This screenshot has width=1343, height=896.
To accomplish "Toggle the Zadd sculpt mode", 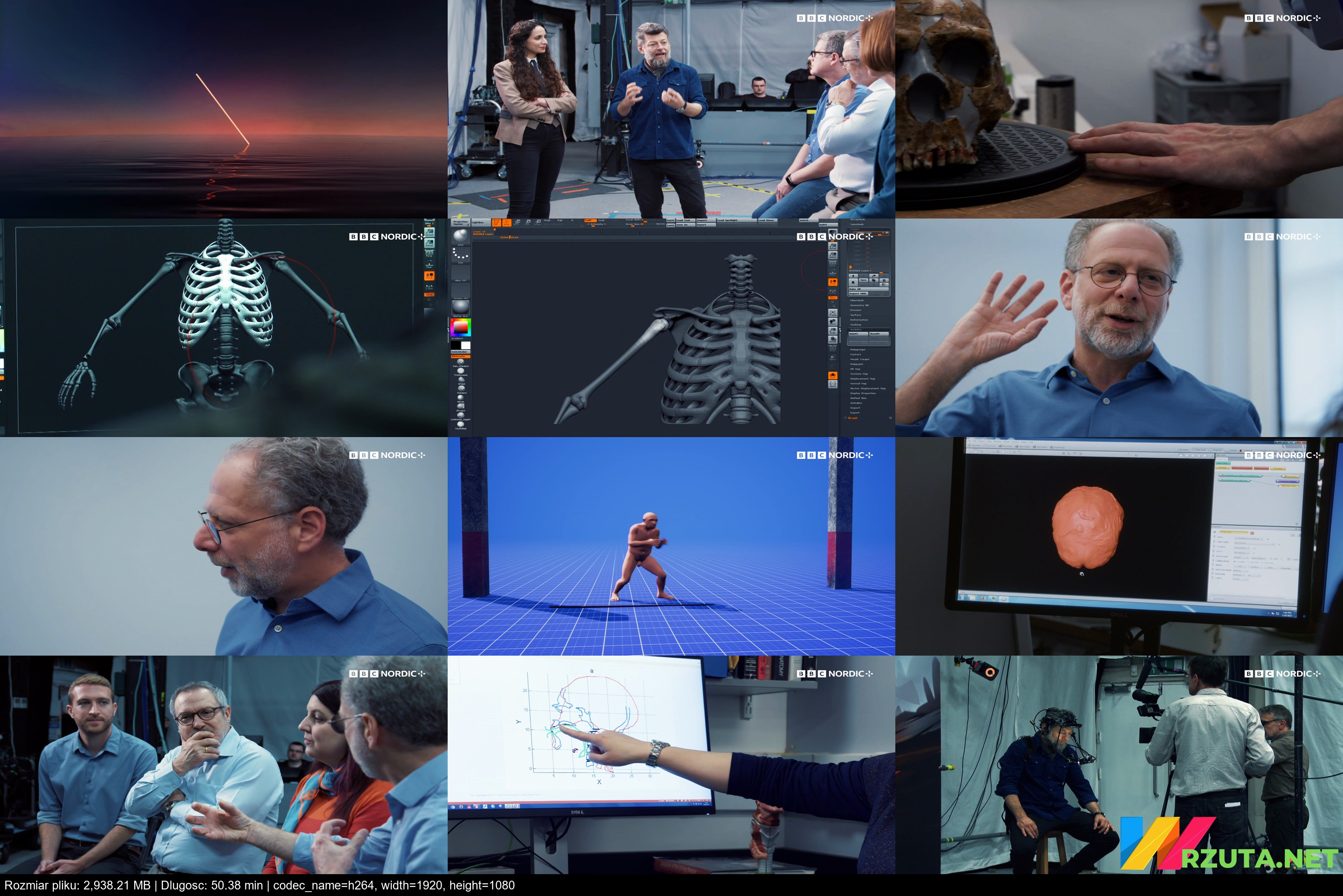I will coord(590,221).
